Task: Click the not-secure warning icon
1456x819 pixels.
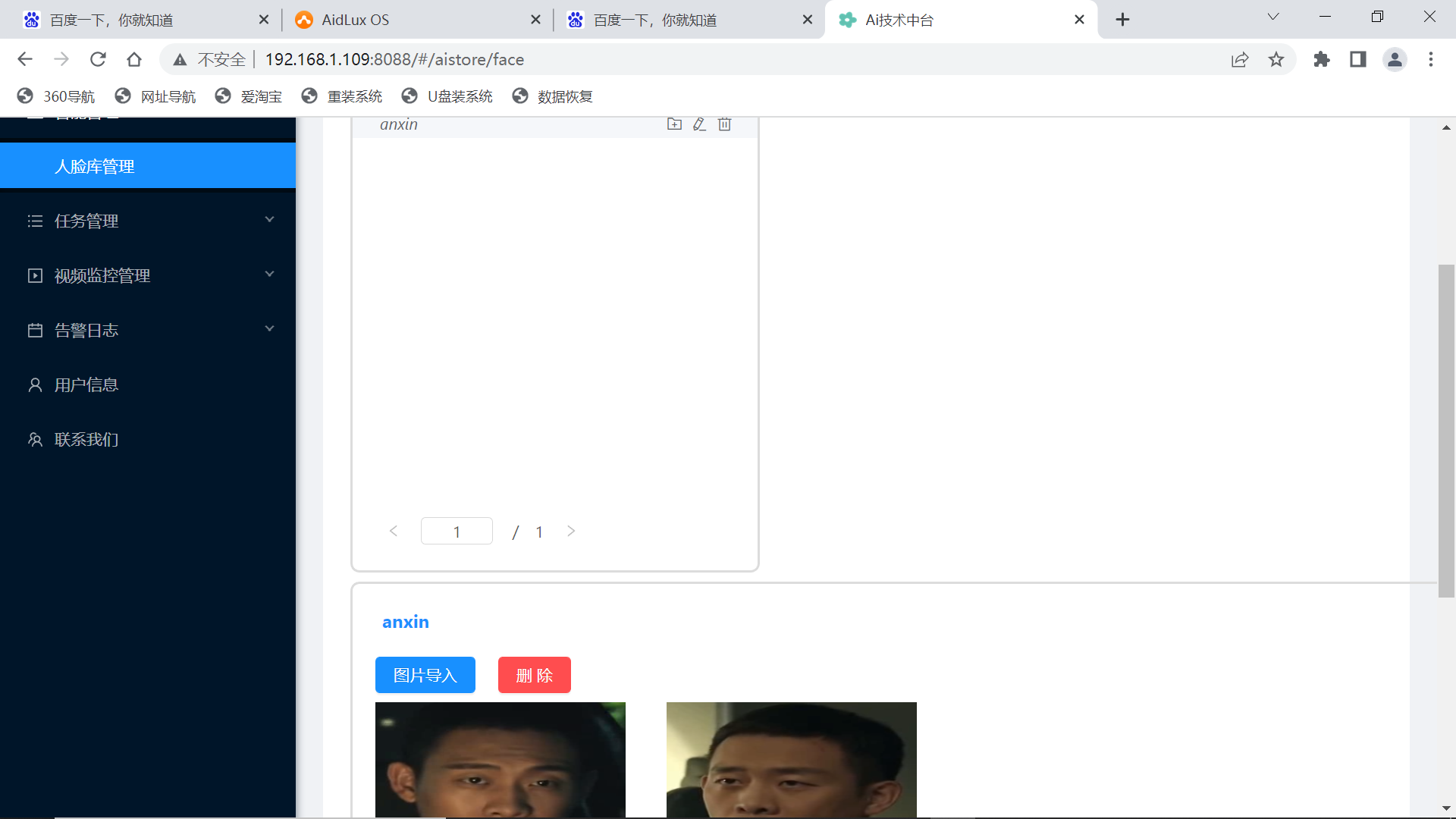Action: tap(180, 59)
